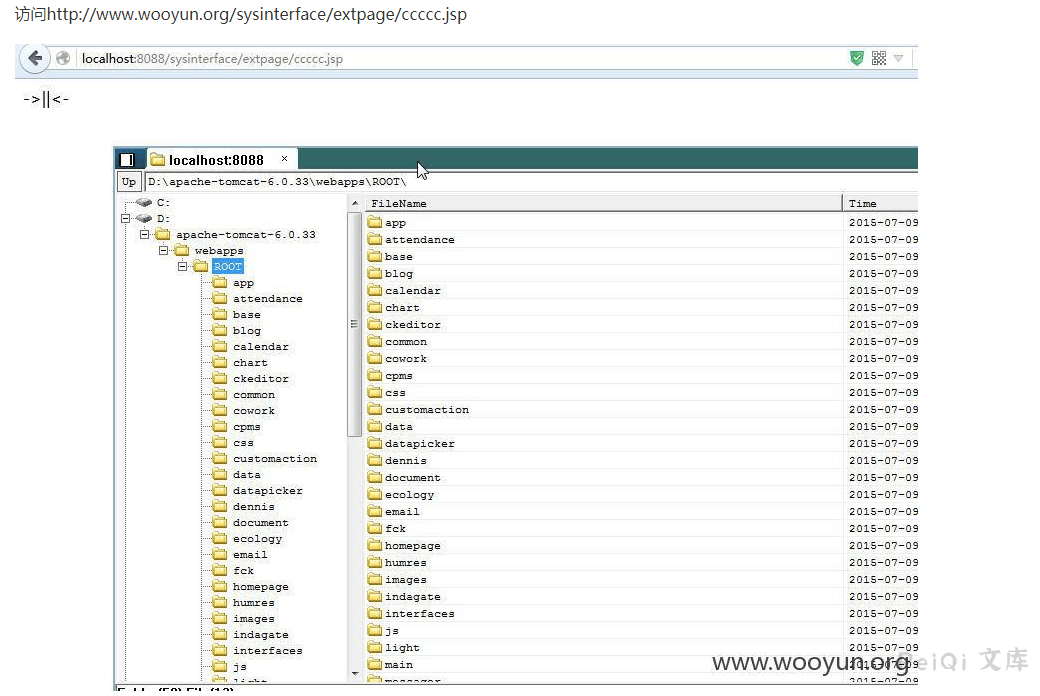Viewport: 1040px width, 696px height.
Task: Open the homepage folder icon in file list
Action: tap(375, 545)
